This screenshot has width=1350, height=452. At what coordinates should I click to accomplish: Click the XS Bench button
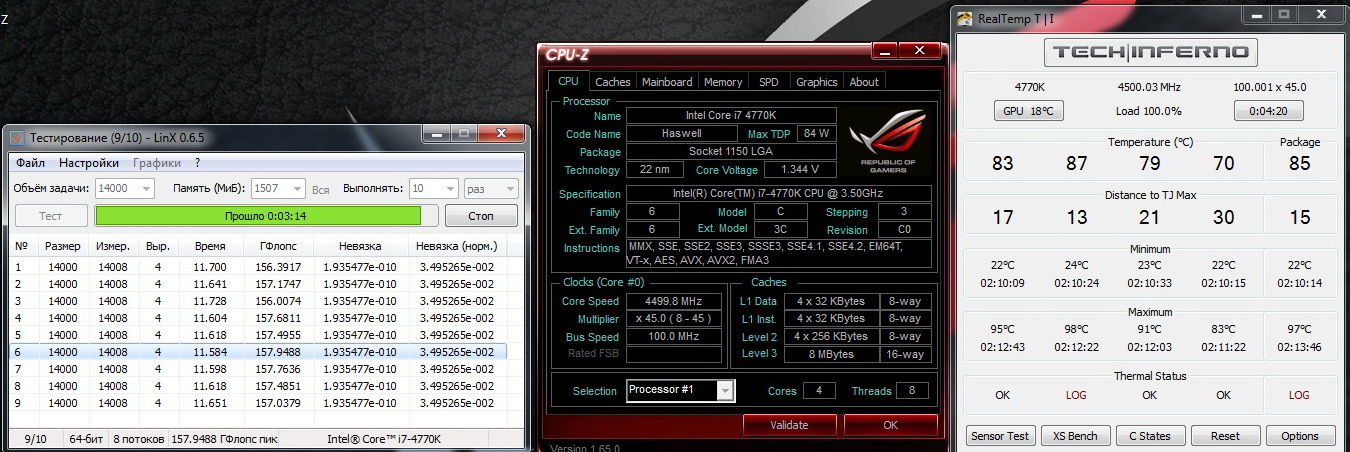pyautogui.click(x=1075, y=436)
